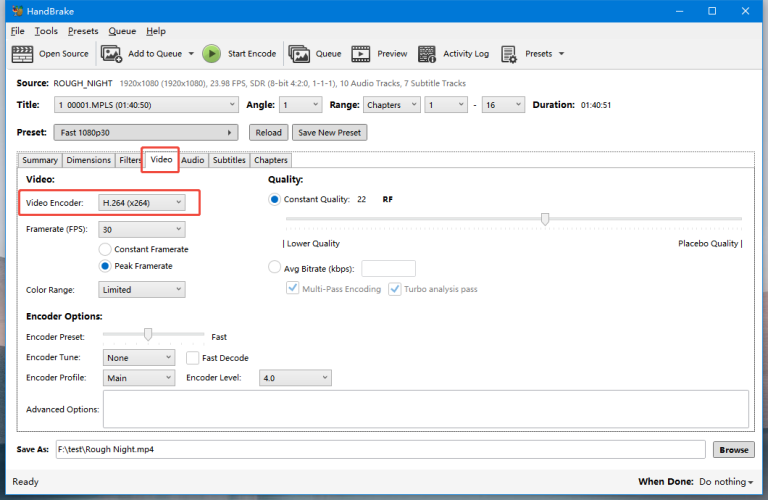Viewport: 768px width, 500px height.
Task: Open the Queue menu in menu bar
Action: pos(122,31)
